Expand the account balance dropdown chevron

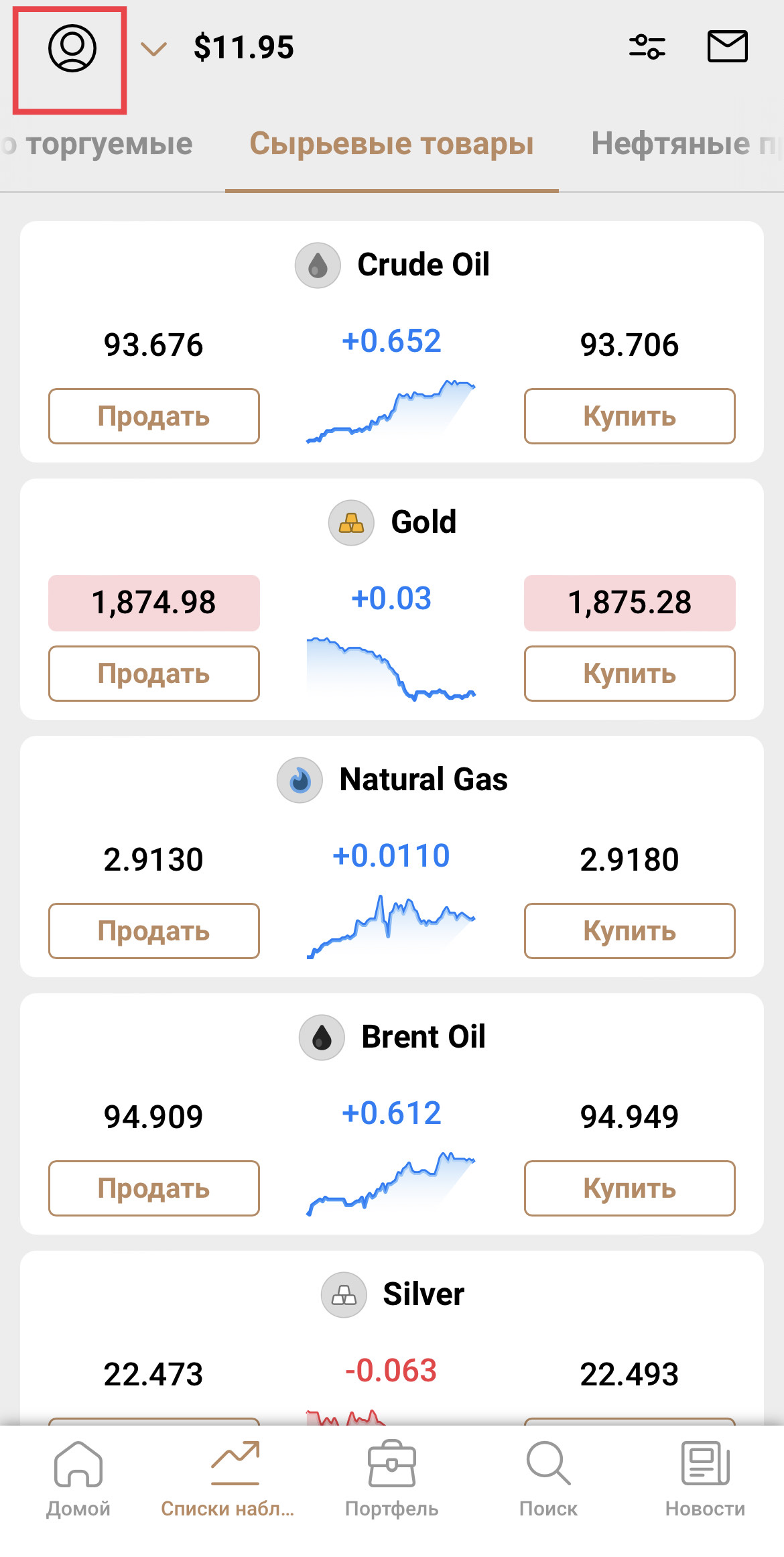click(153, 49)
